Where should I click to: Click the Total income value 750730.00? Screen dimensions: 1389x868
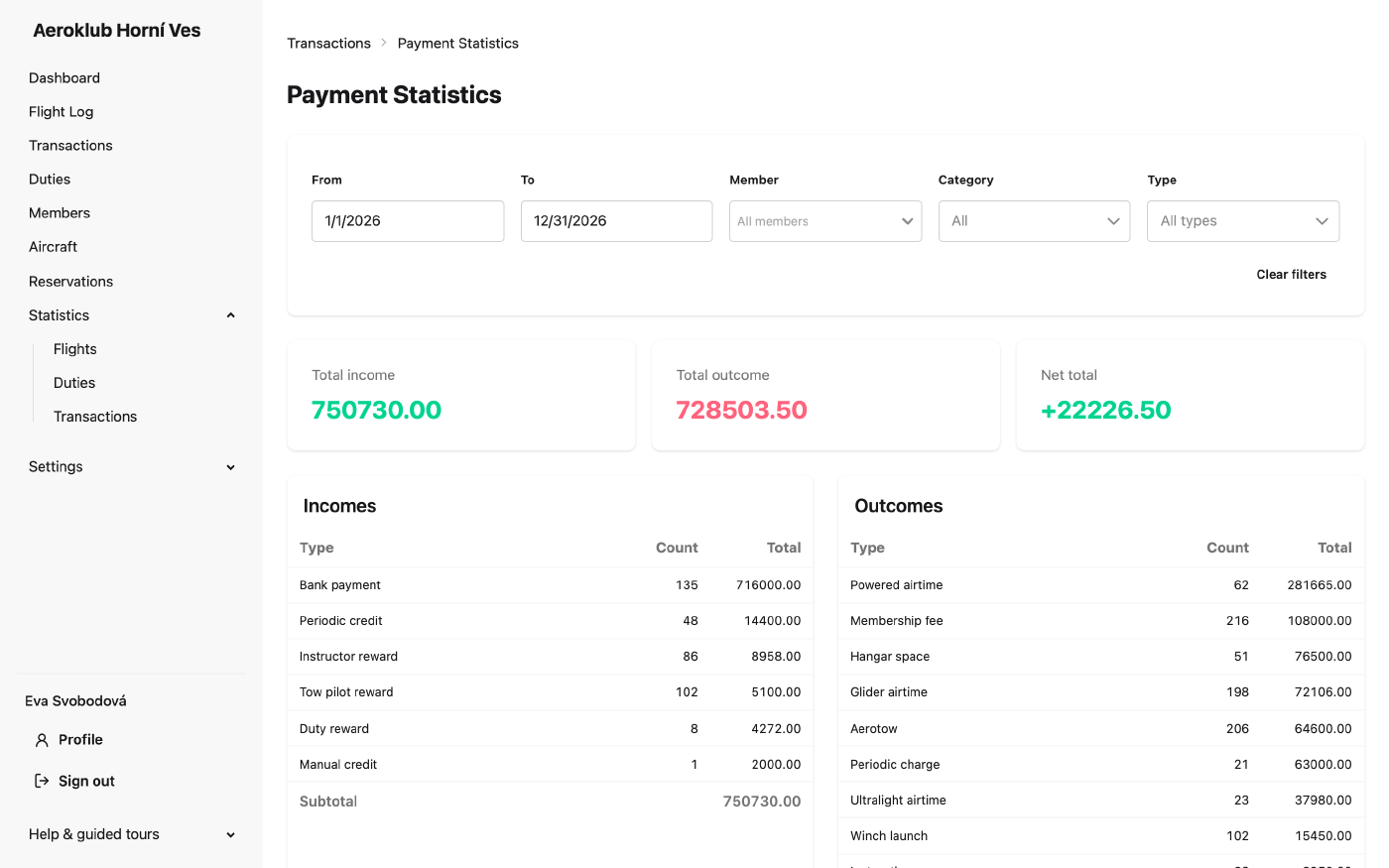pyautogui.click(x=376, y=410)
